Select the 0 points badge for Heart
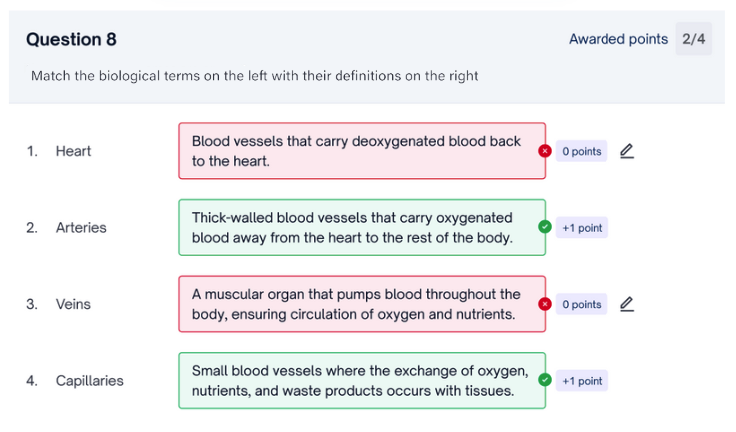 582,151
